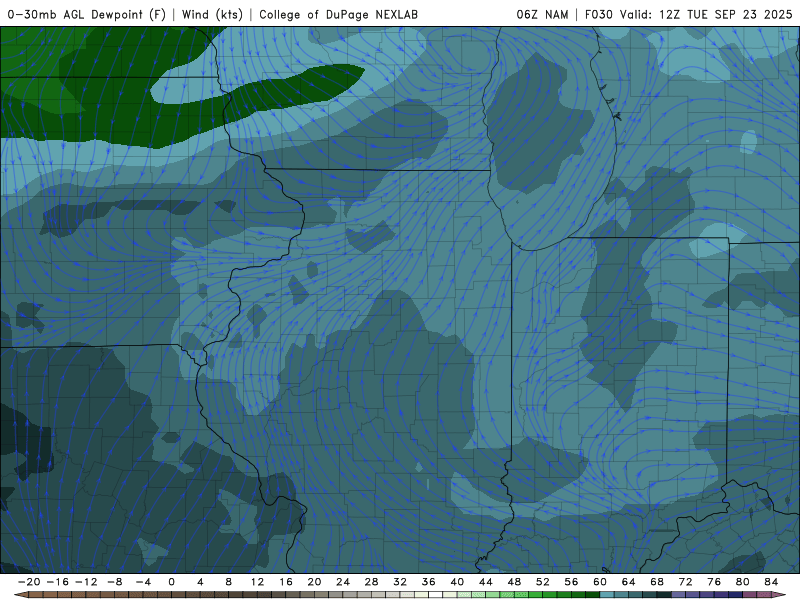Click the 56 value on the legend

coord(571,582)
